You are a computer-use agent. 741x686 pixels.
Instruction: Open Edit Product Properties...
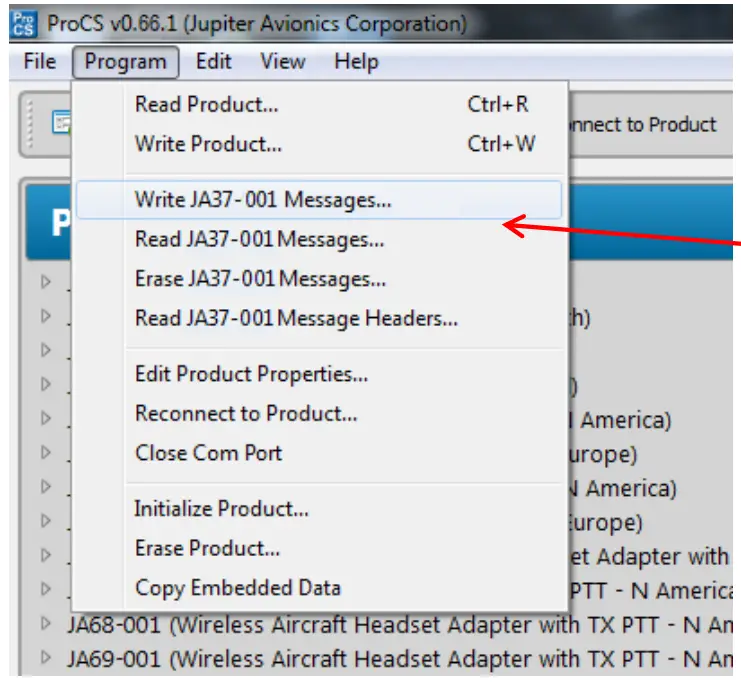[319, 374]
